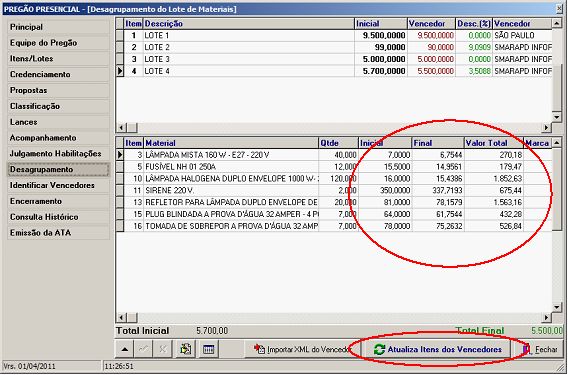Click the row indicator beside material item 3
568x375 pixels.
(120, 155)
